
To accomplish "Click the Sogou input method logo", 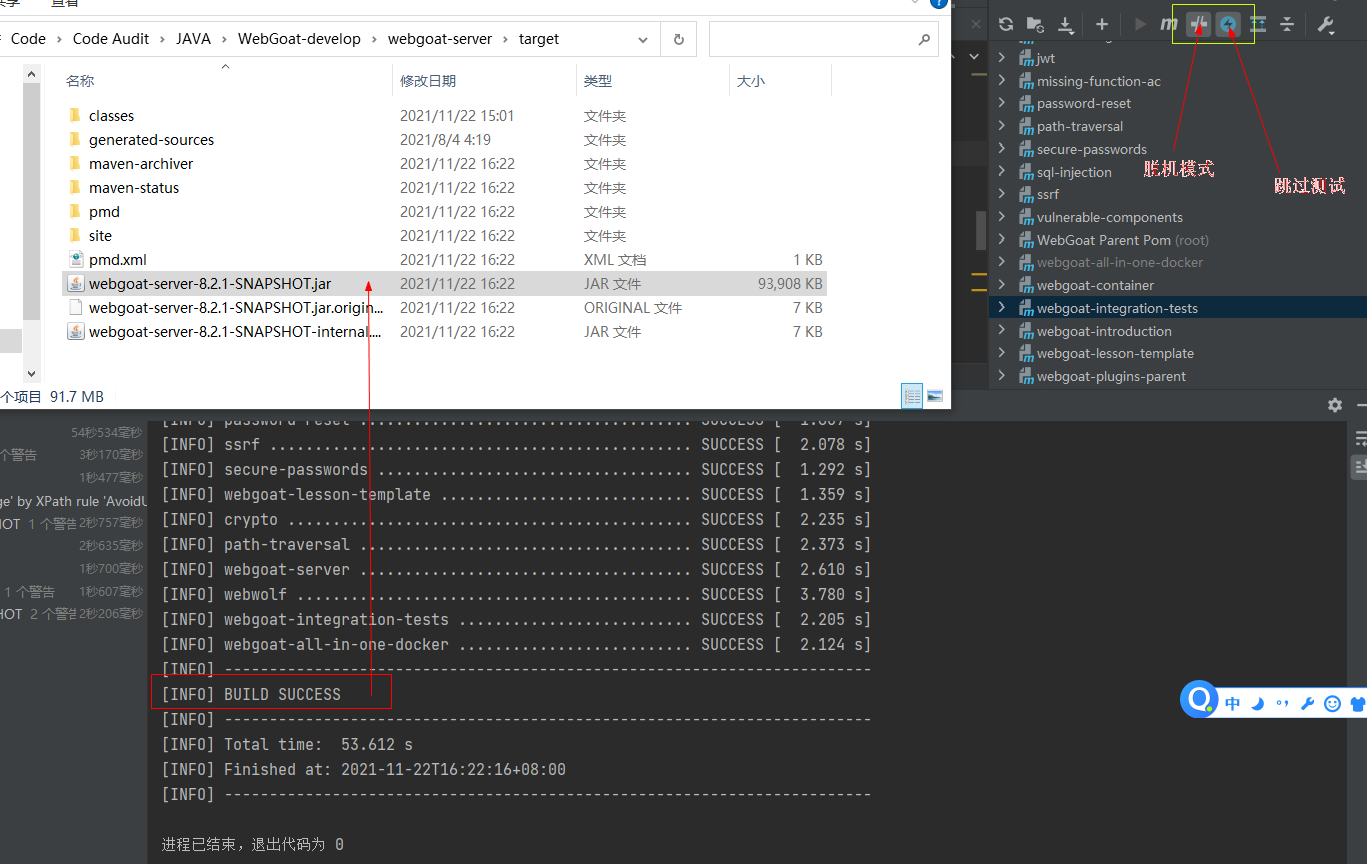I will 1199,699.
